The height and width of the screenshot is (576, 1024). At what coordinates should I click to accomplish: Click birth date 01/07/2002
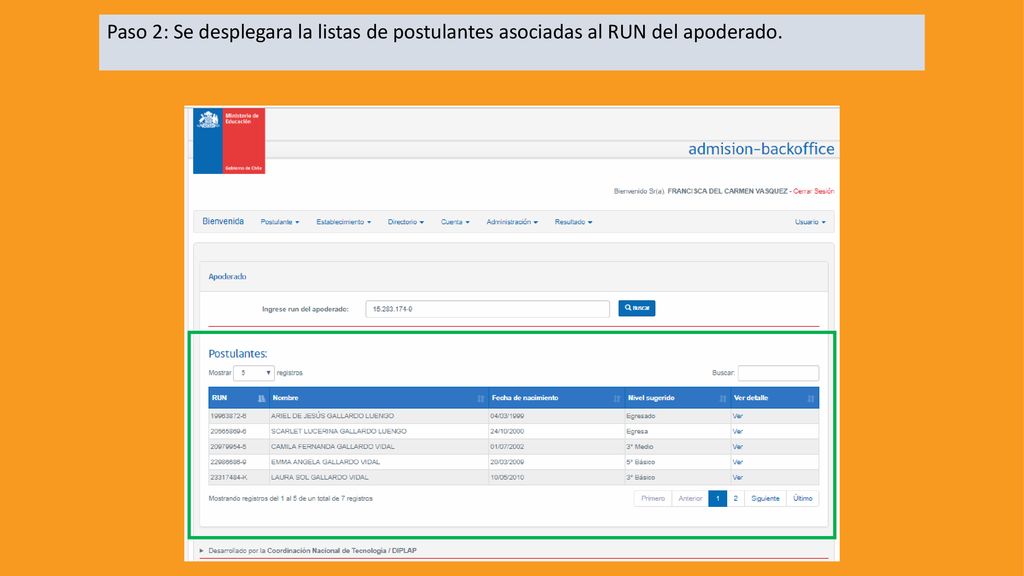507,447
